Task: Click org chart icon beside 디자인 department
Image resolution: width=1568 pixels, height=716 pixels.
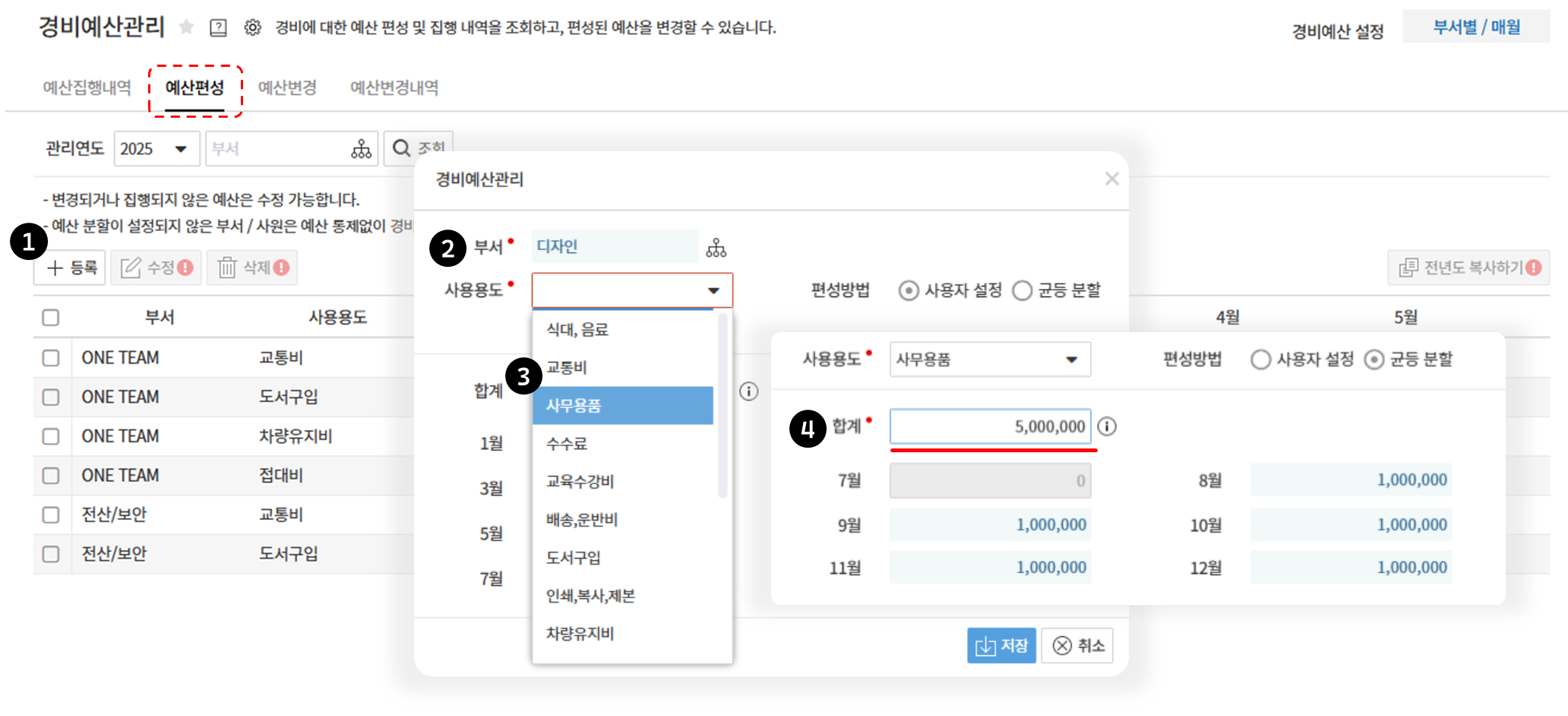Action: (x=716, y=248)
